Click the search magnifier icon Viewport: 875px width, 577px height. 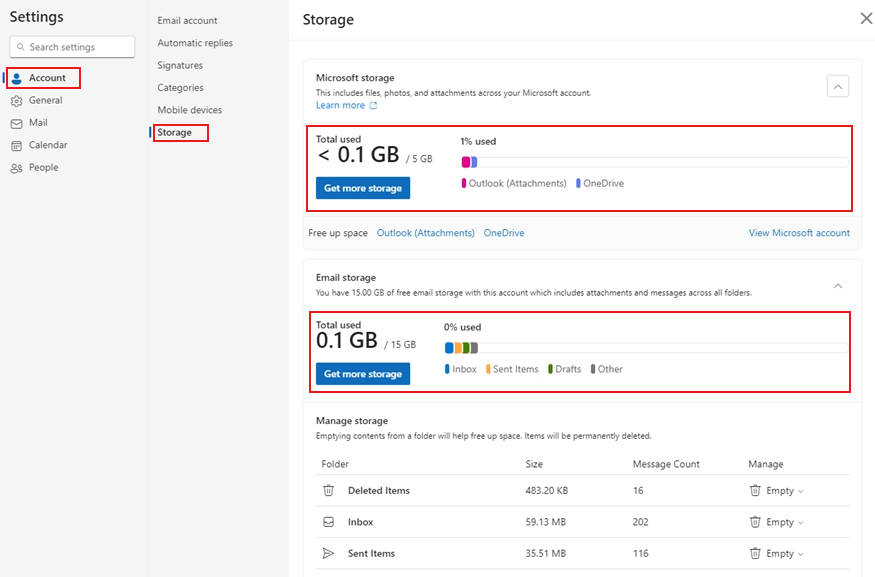pos(21,47)
